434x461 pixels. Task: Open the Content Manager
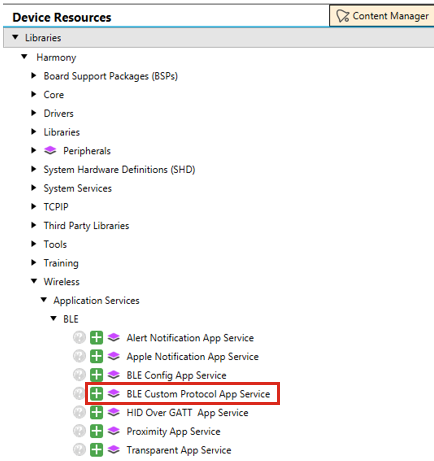(x=382, y=16)
